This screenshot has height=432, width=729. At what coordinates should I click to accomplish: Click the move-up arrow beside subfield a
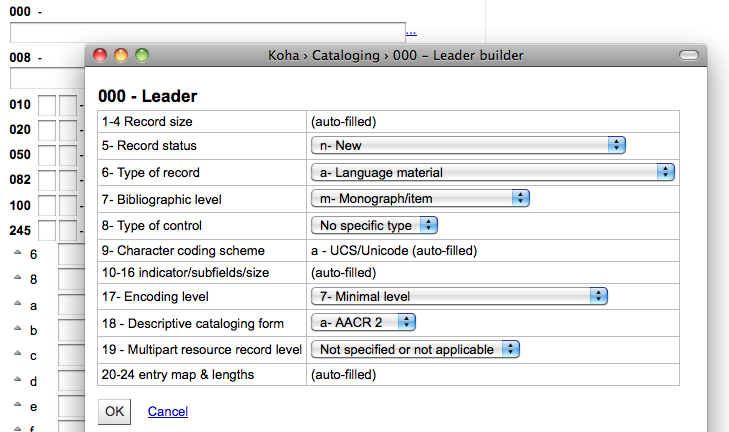pos(17,305)
